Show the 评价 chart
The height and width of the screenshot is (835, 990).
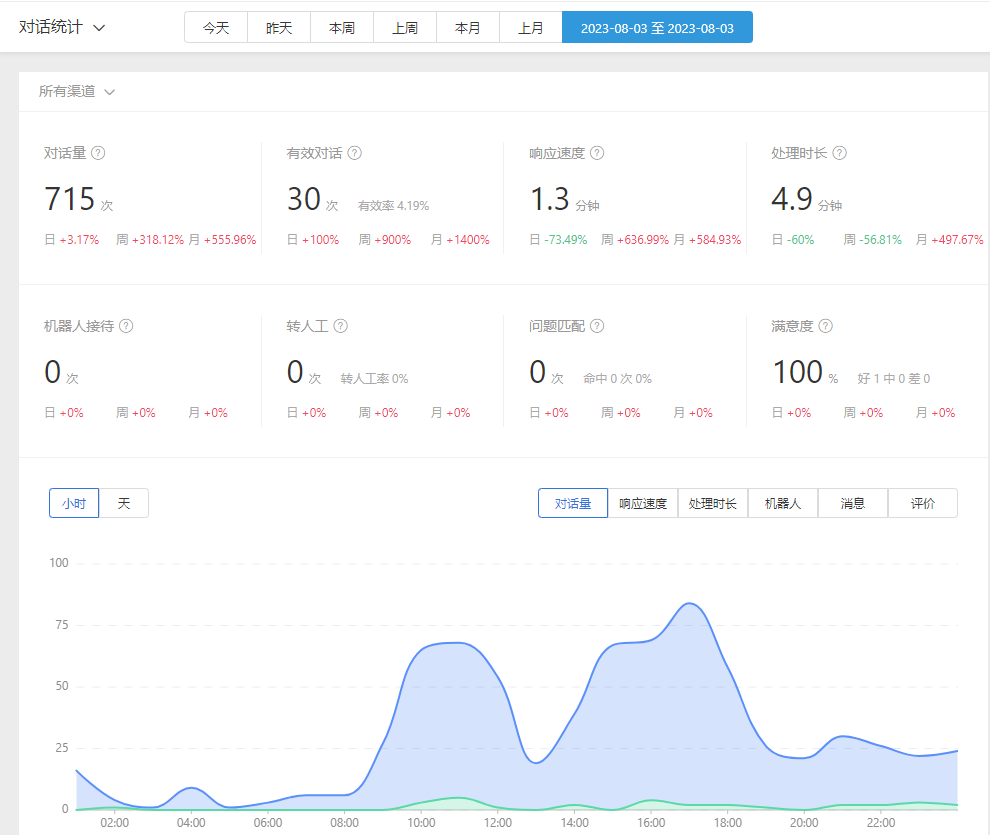coord(923,504)
